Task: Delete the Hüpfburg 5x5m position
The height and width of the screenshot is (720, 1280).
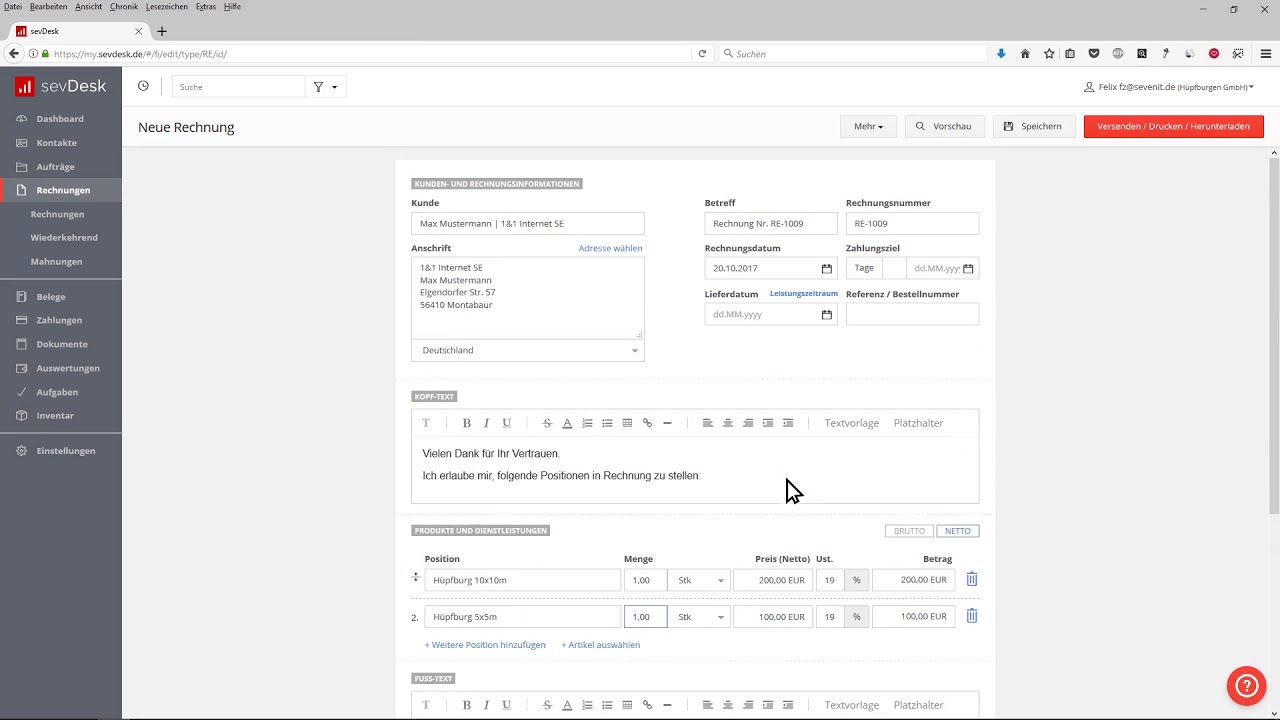Action: (x=971, y=616)
